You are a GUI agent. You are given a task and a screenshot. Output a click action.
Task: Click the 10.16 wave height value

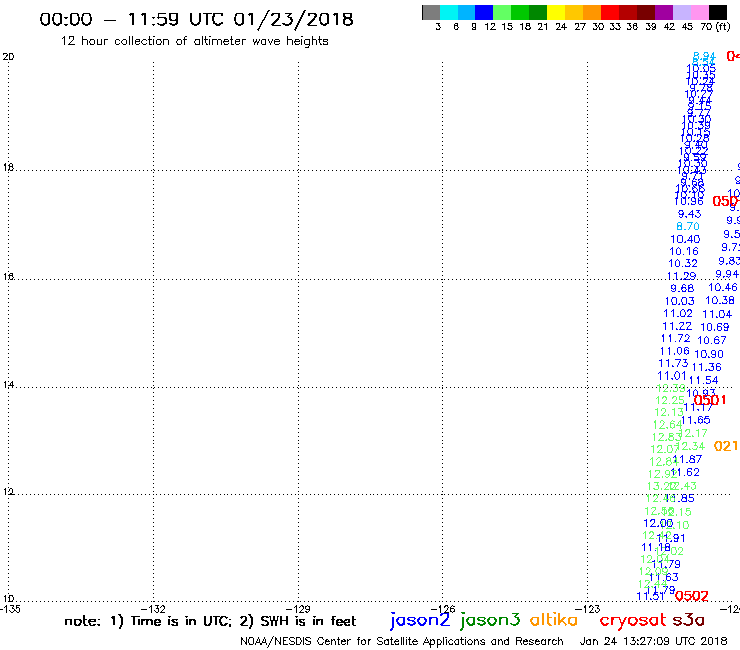pos(684,252)
